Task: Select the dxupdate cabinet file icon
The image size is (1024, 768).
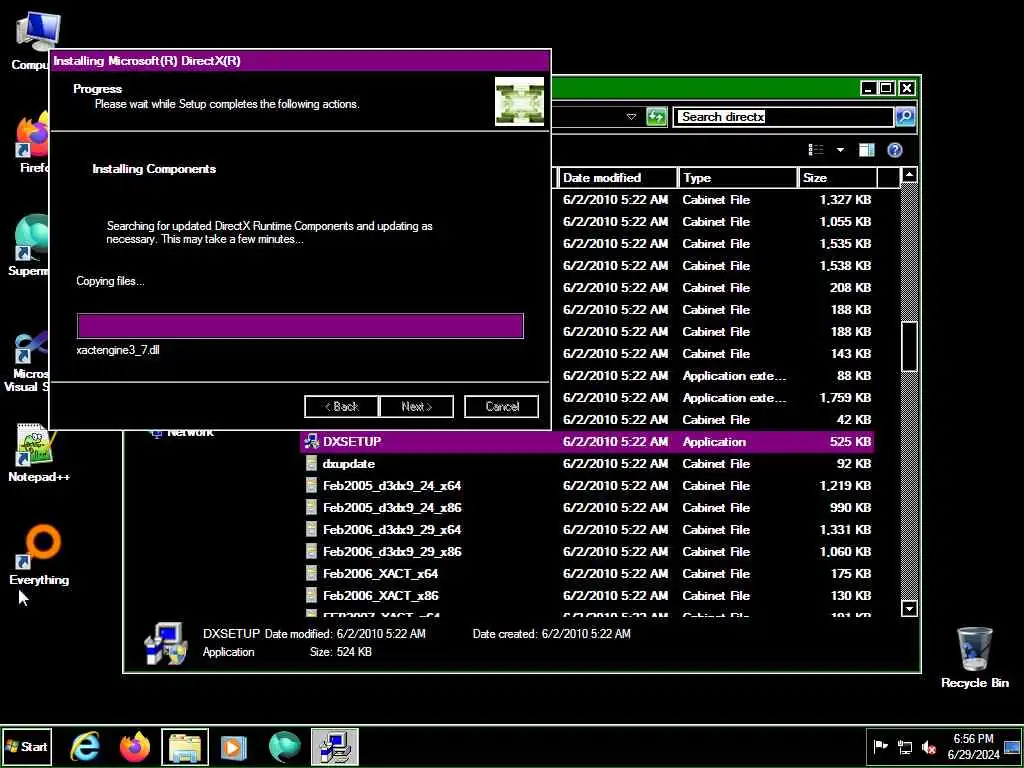Action: [312, 464]
